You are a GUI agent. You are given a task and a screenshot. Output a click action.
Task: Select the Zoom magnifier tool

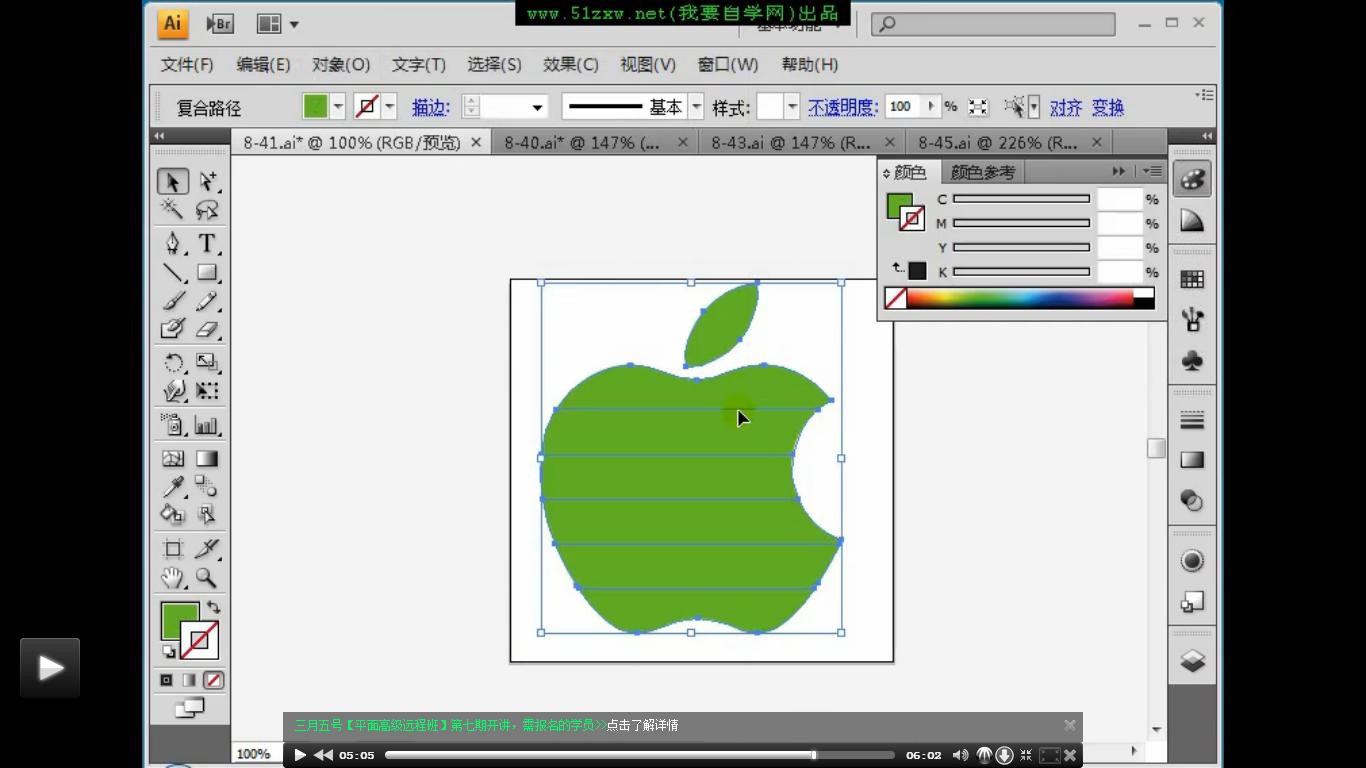point(207,577)
